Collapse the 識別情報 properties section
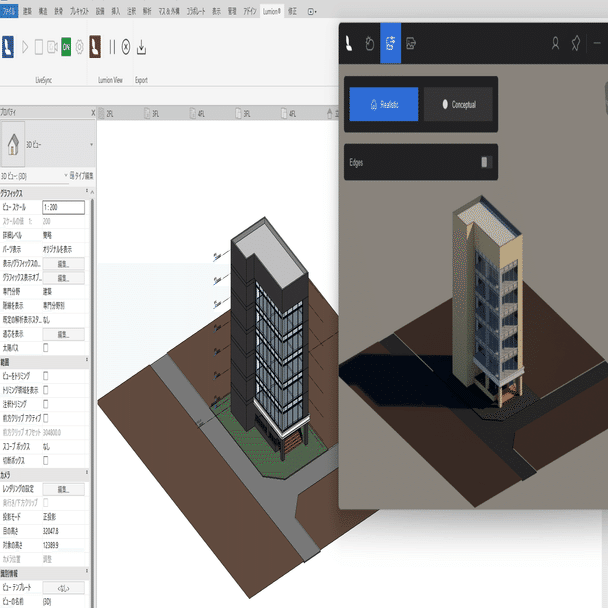The image size is (608, 608). pyautogui.click(x=87, y=572)
